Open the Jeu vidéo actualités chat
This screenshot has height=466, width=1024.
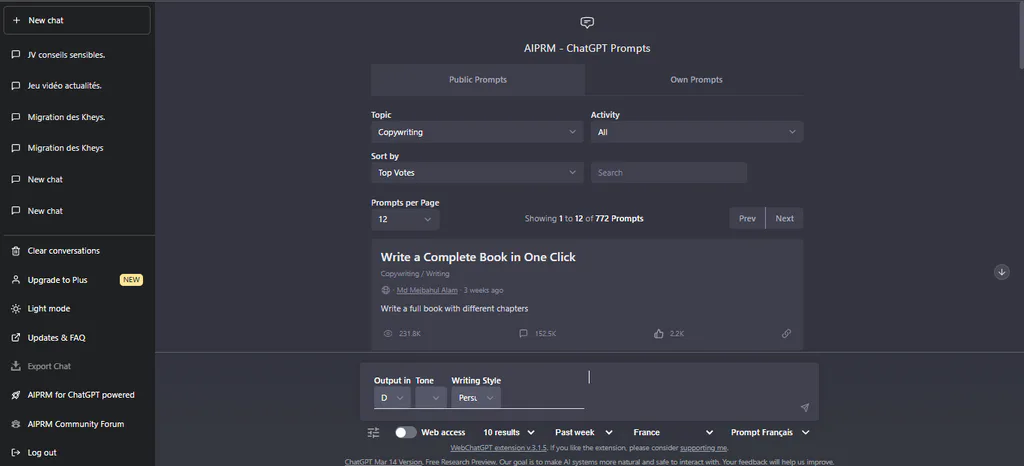click(77, 85)
